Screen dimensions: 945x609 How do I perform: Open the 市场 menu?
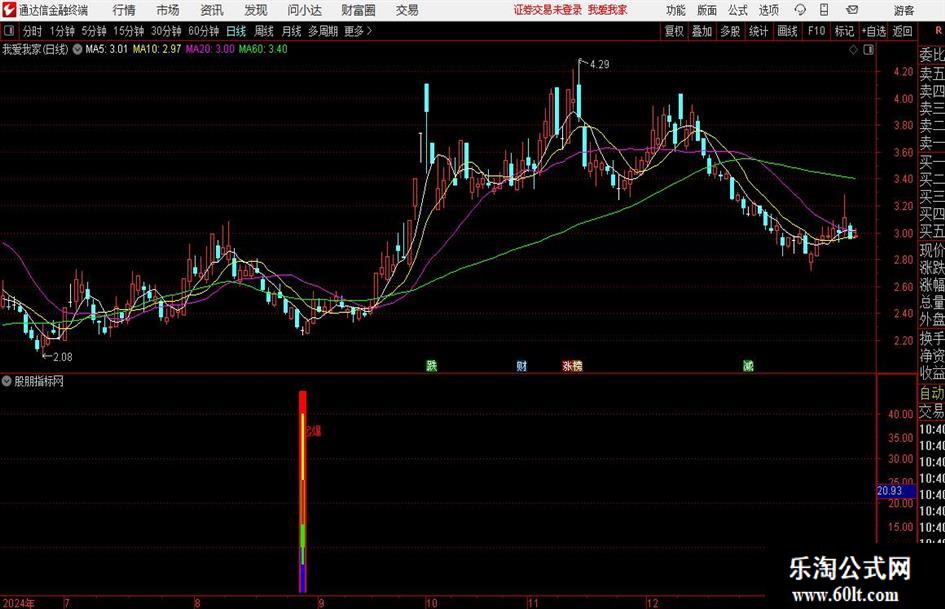pyautogui.click(x=168, y=10)
